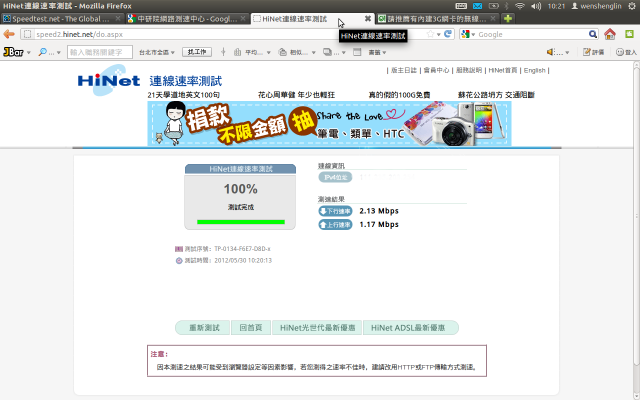Open the 台北市全區 region dropdown
Image resolution: width=640 pixels, height=400 pixels.
157,52
